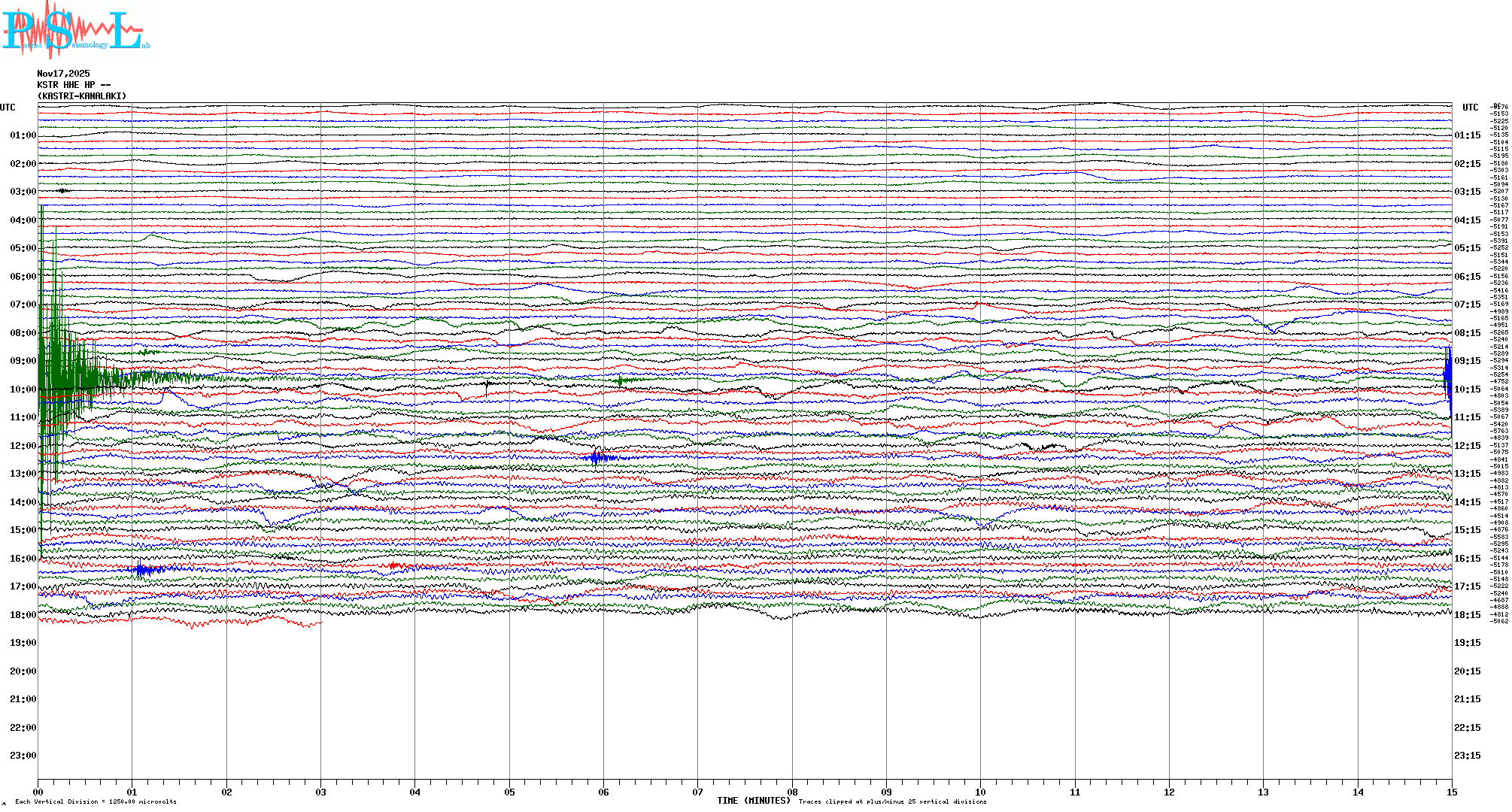Click the 10:15 label on right axis
Image resolution: width=1512 pixels, height=812 pixels.
(1467, 389)
